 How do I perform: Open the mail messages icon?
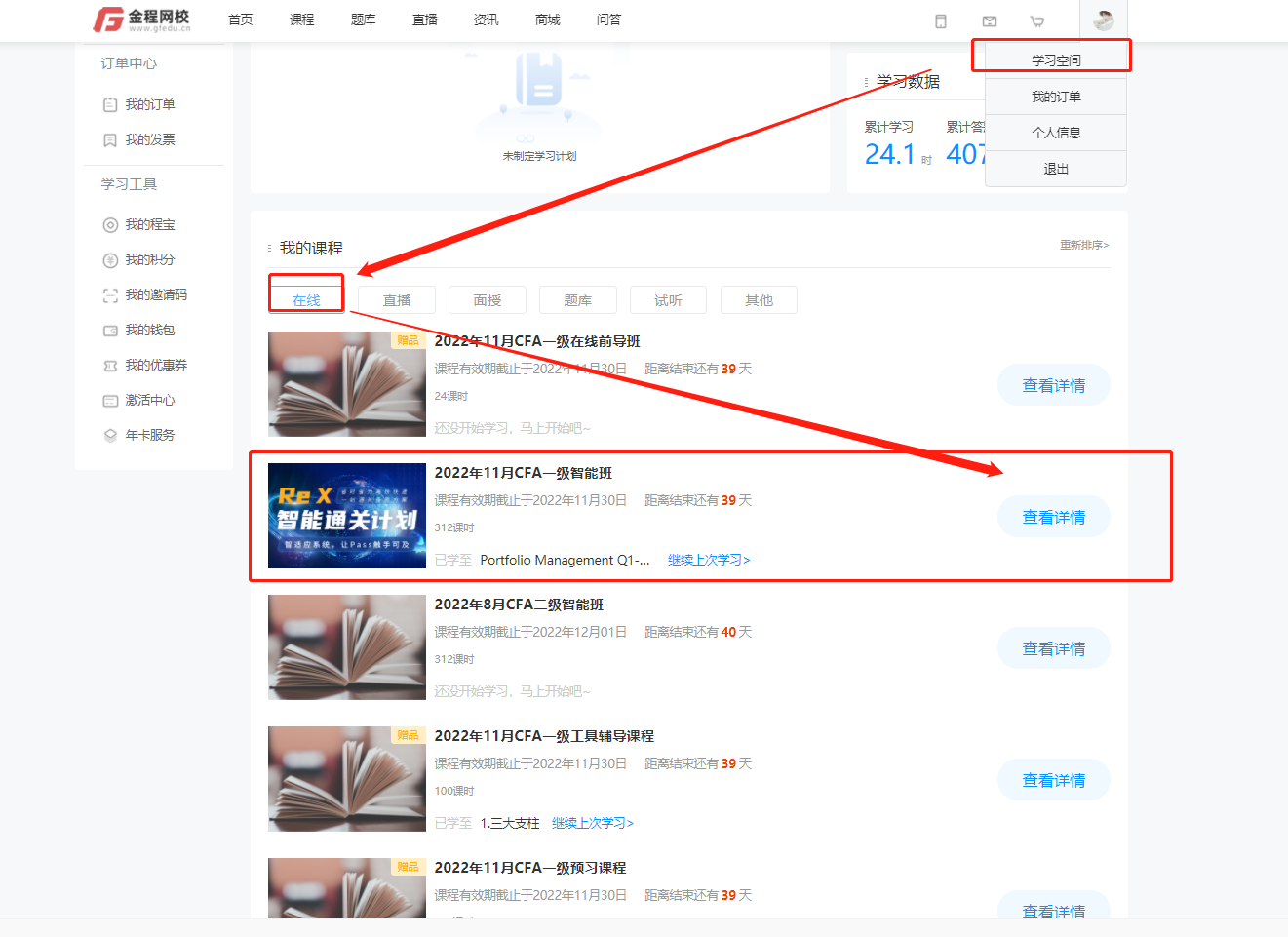(x=990, y=21)
